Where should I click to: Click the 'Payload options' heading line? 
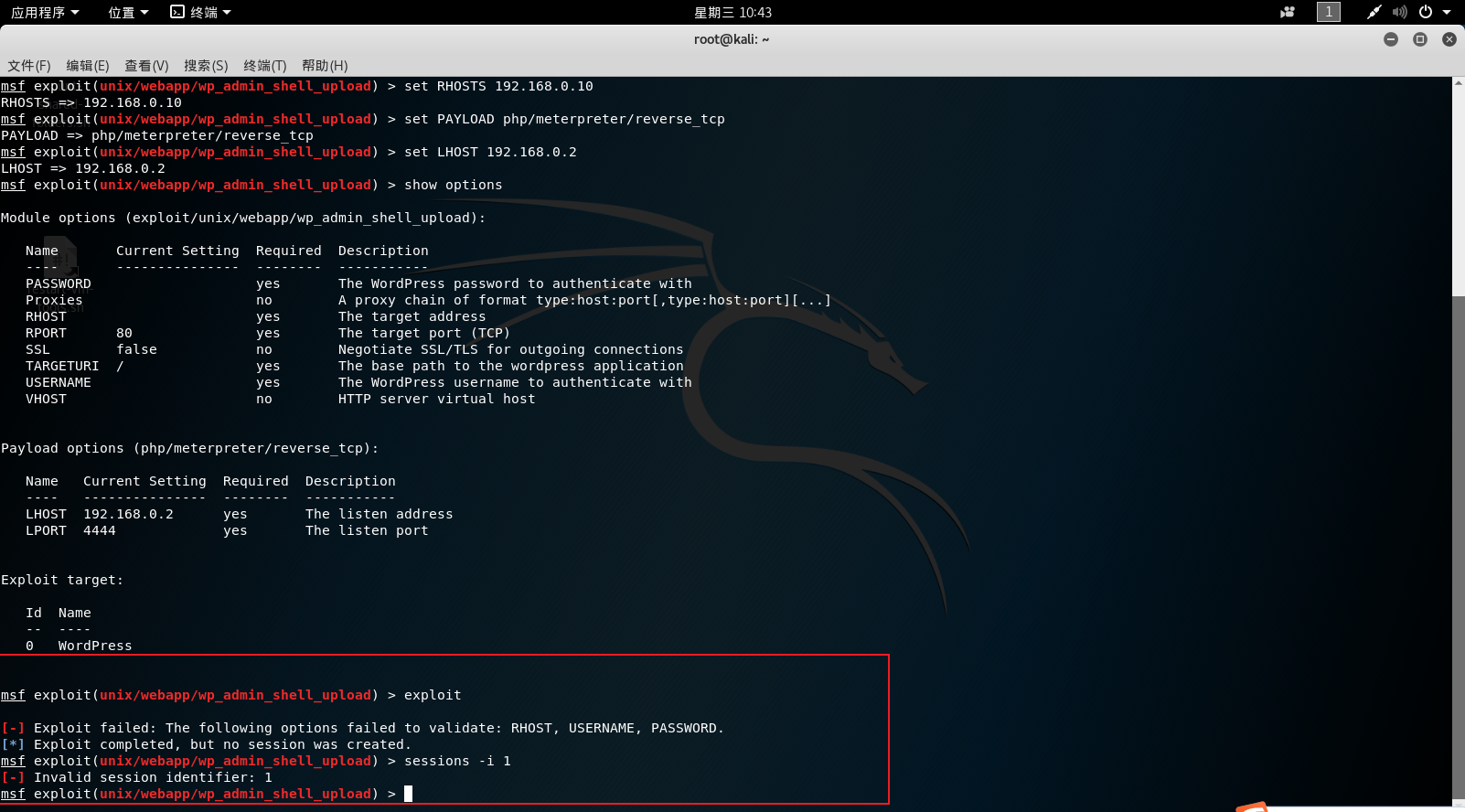190,448
